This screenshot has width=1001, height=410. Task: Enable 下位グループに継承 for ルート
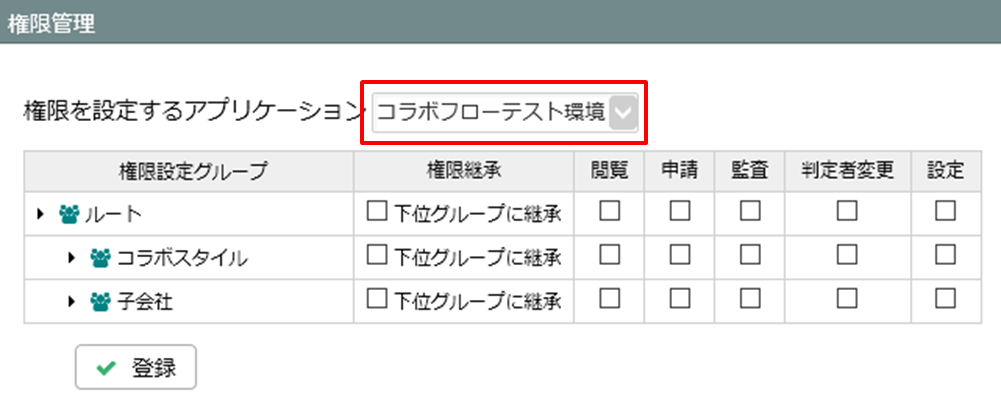tap(377, 211)
